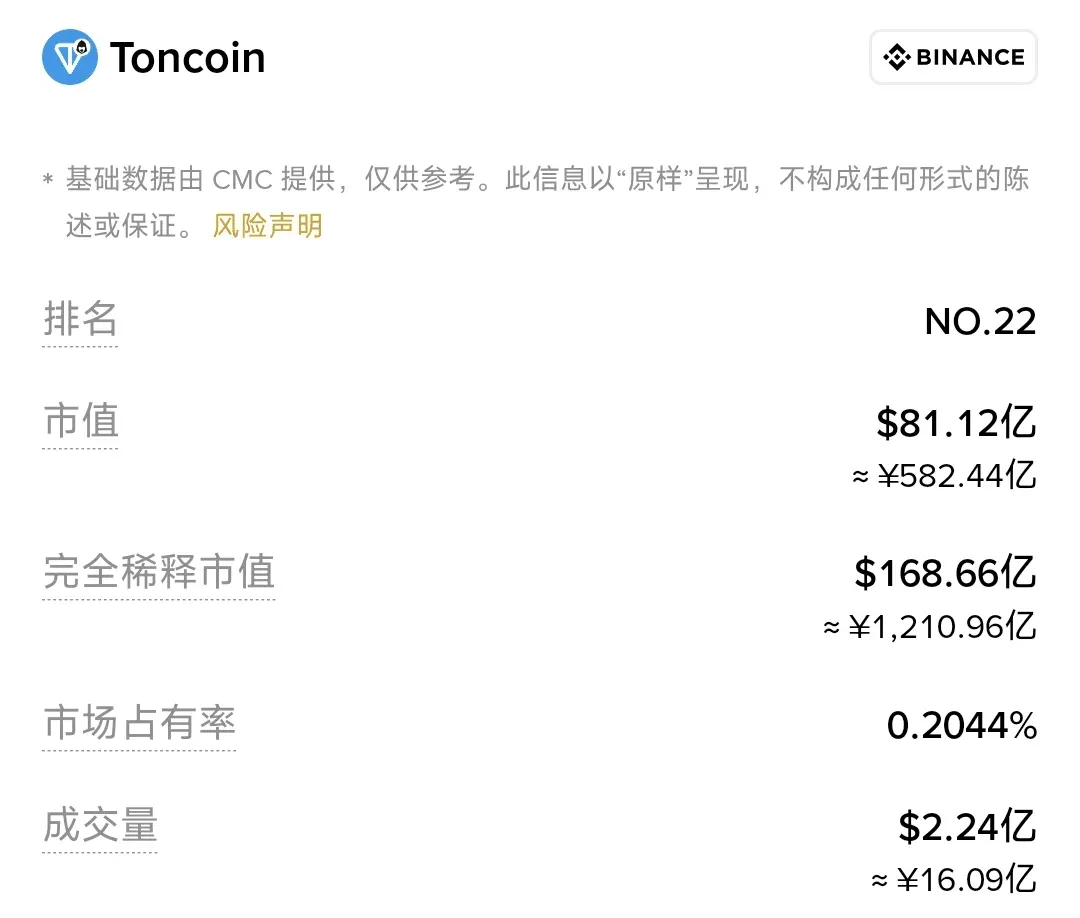This screenshot has width=1080, height=918.
Task: Click the asterisk before the disclaimer
Action: [x=48, y=180]
